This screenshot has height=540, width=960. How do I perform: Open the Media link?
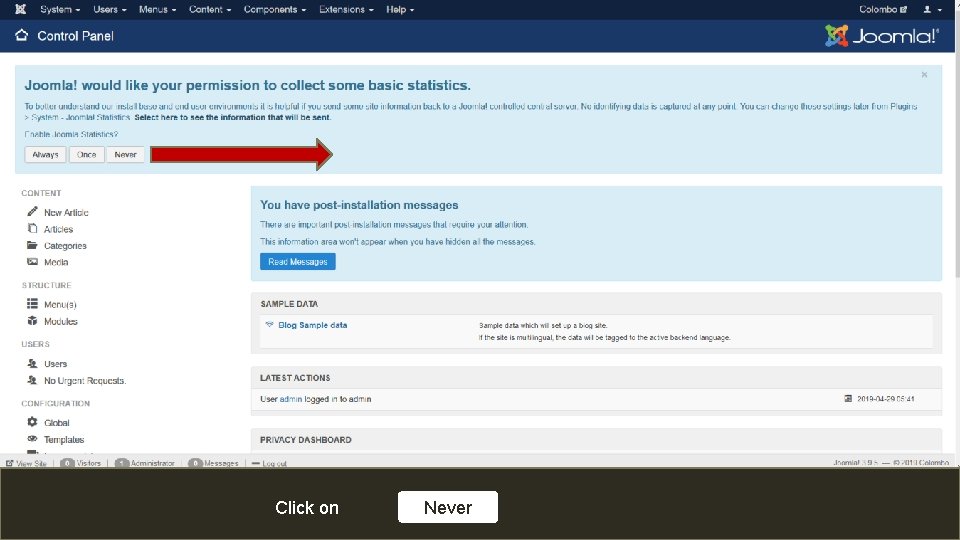point(56,262)
